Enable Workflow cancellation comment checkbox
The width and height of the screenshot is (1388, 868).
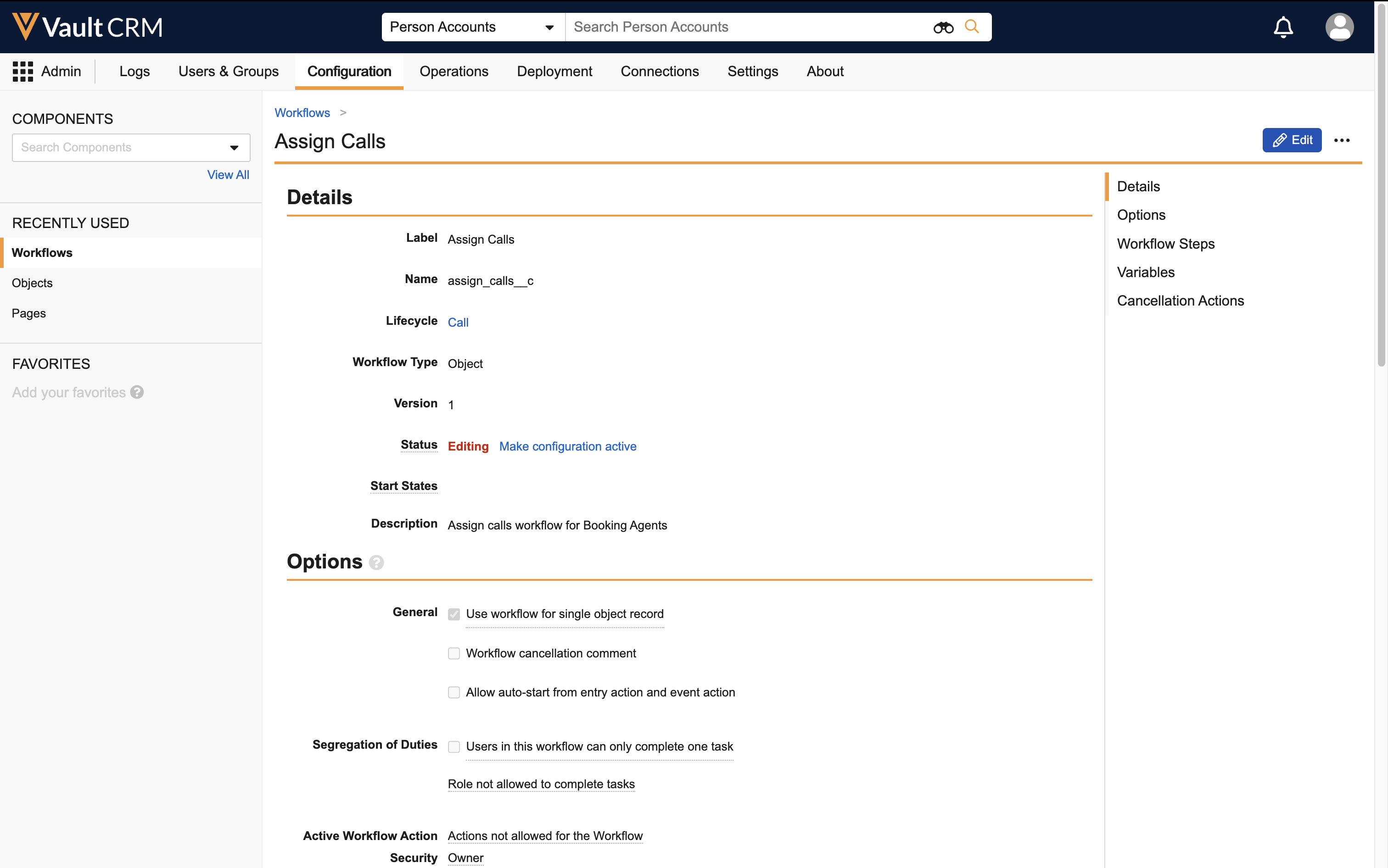pos(453,653)
